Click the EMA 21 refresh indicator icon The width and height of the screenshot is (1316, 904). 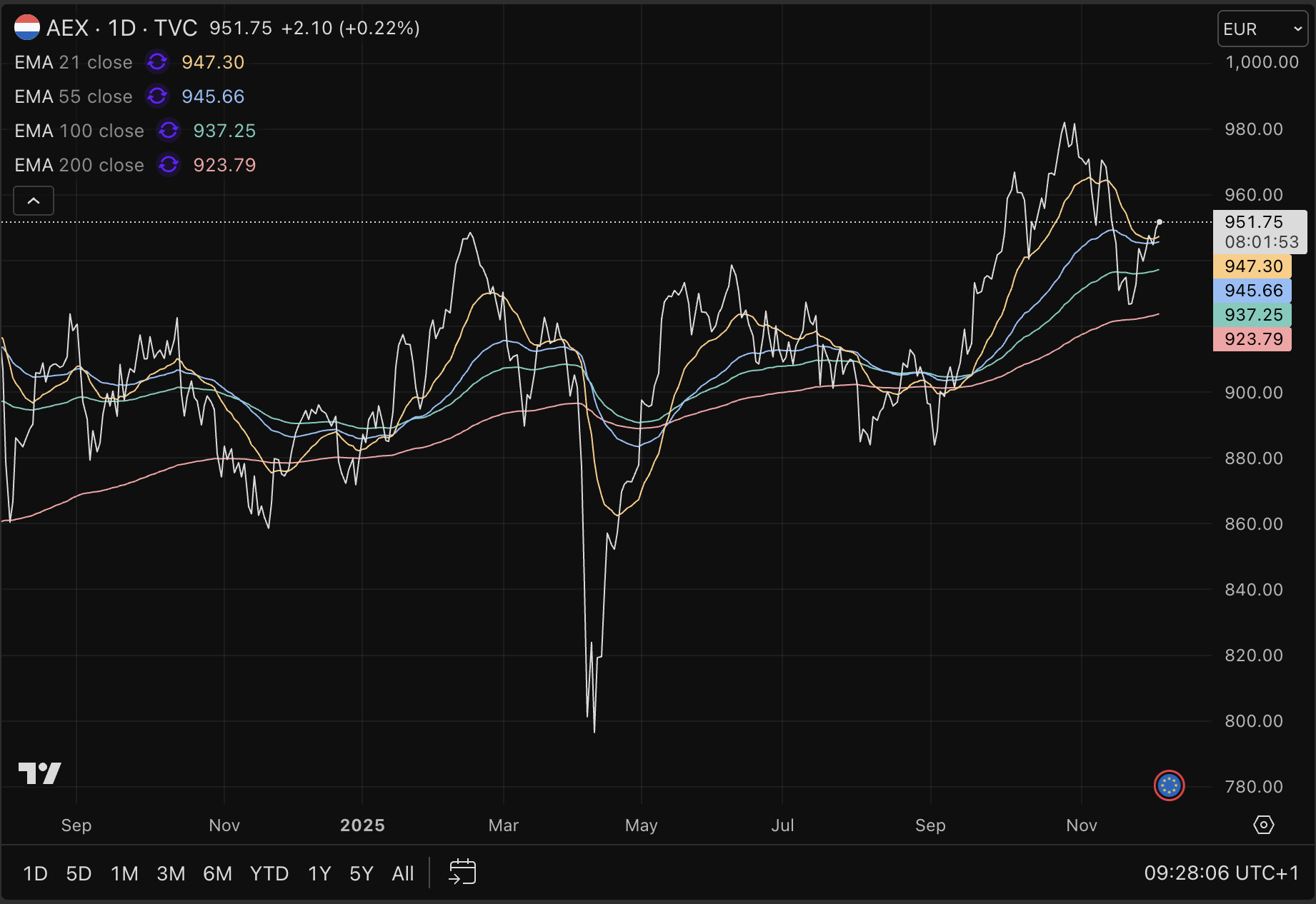(x=157, y=62)
